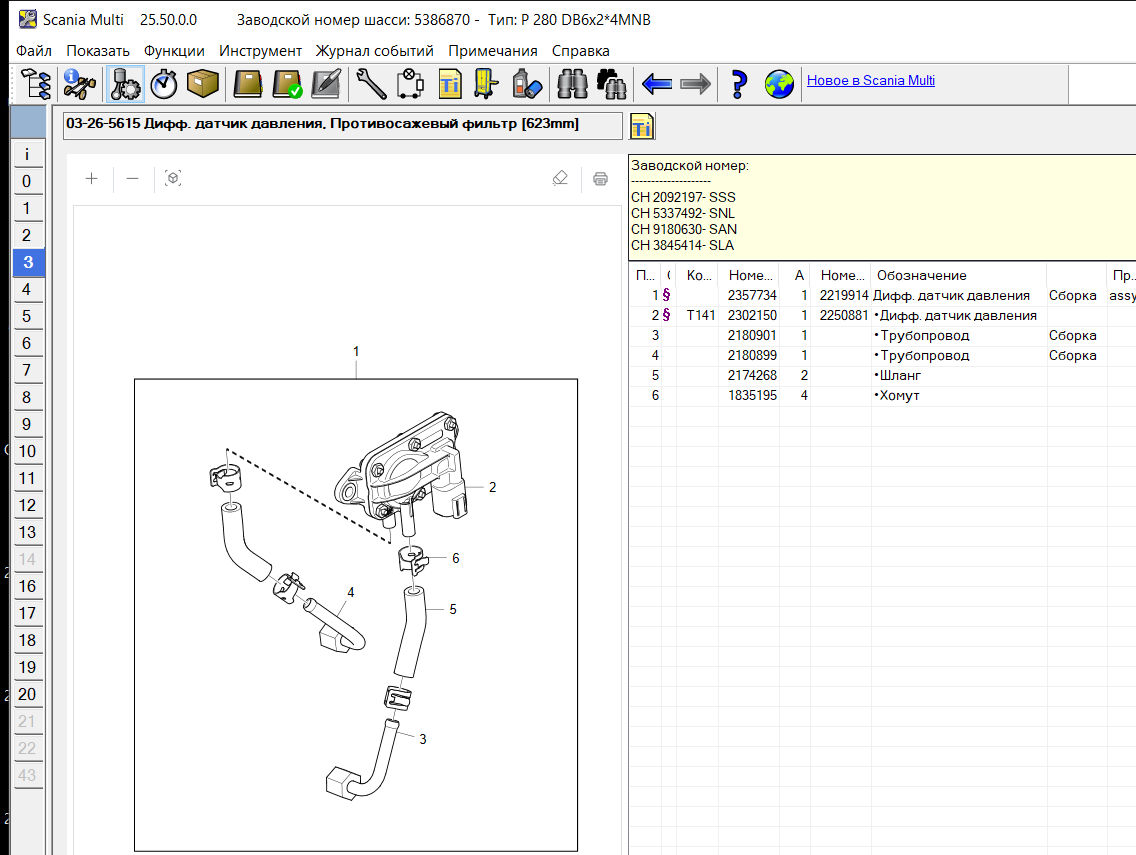Open the wiring diagram circuit icon

point(410,84)
